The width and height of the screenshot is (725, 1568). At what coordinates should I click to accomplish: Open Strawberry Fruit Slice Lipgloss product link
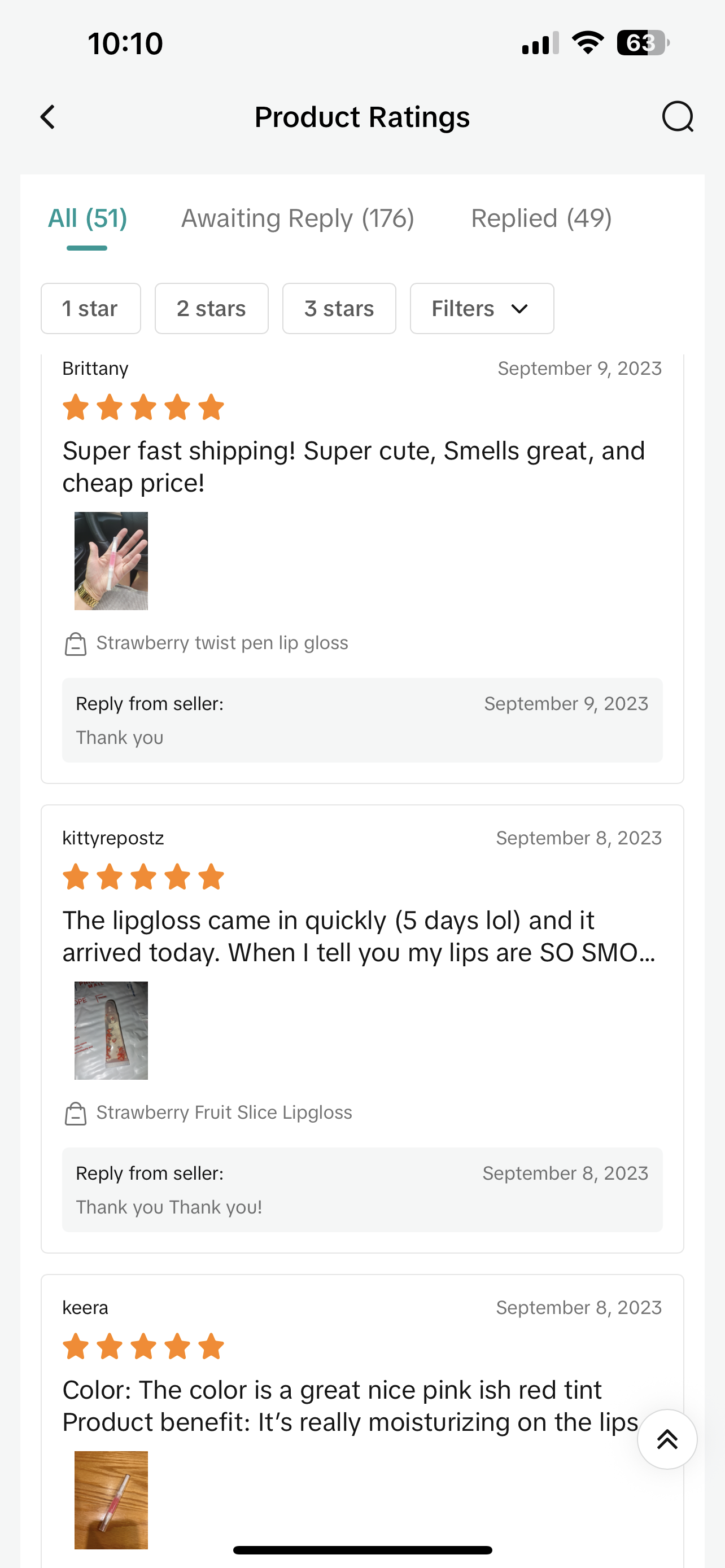coord(224,1113)
